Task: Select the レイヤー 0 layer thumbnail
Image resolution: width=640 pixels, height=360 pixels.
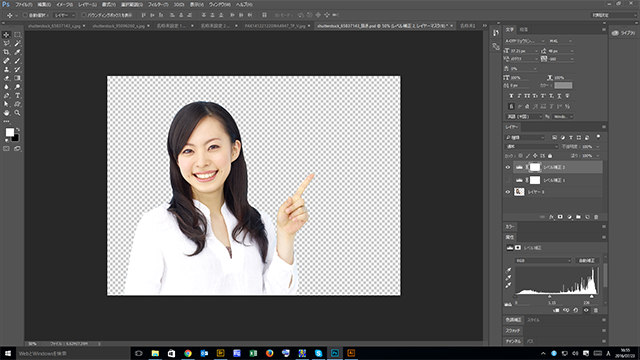Action: pos(519,192)
